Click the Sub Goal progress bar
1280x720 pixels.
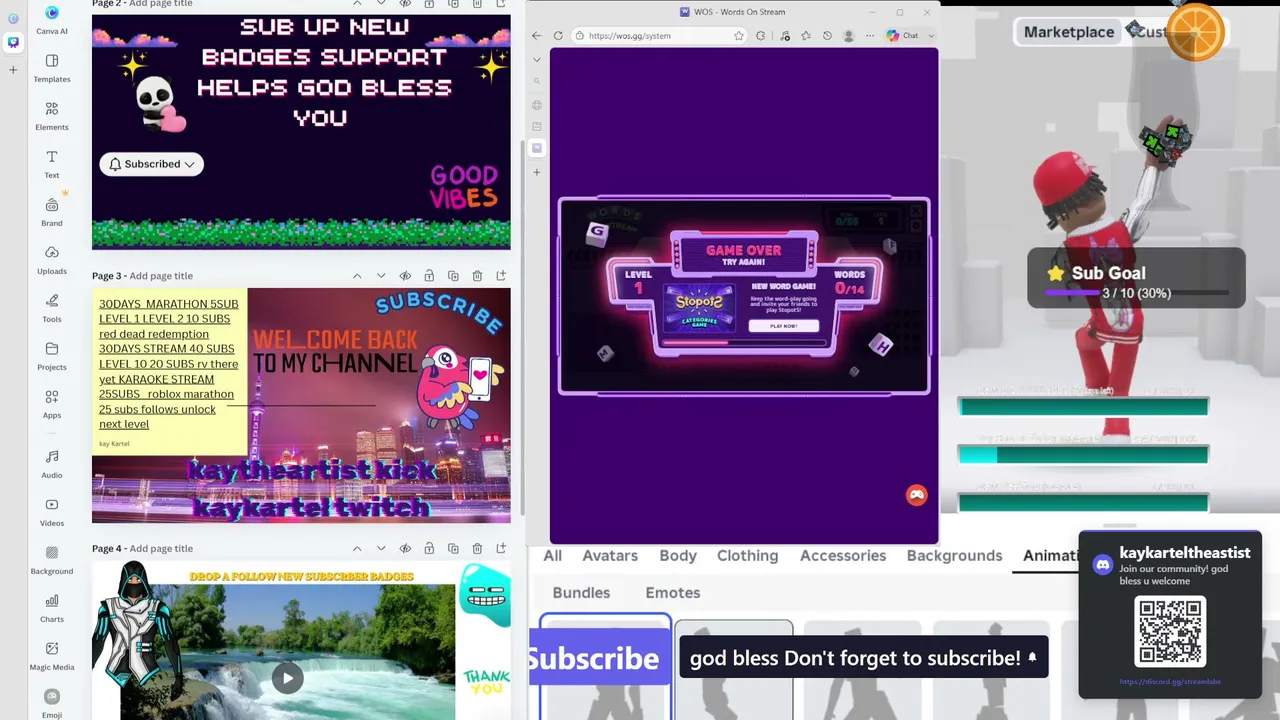[x=1136, y=293]
